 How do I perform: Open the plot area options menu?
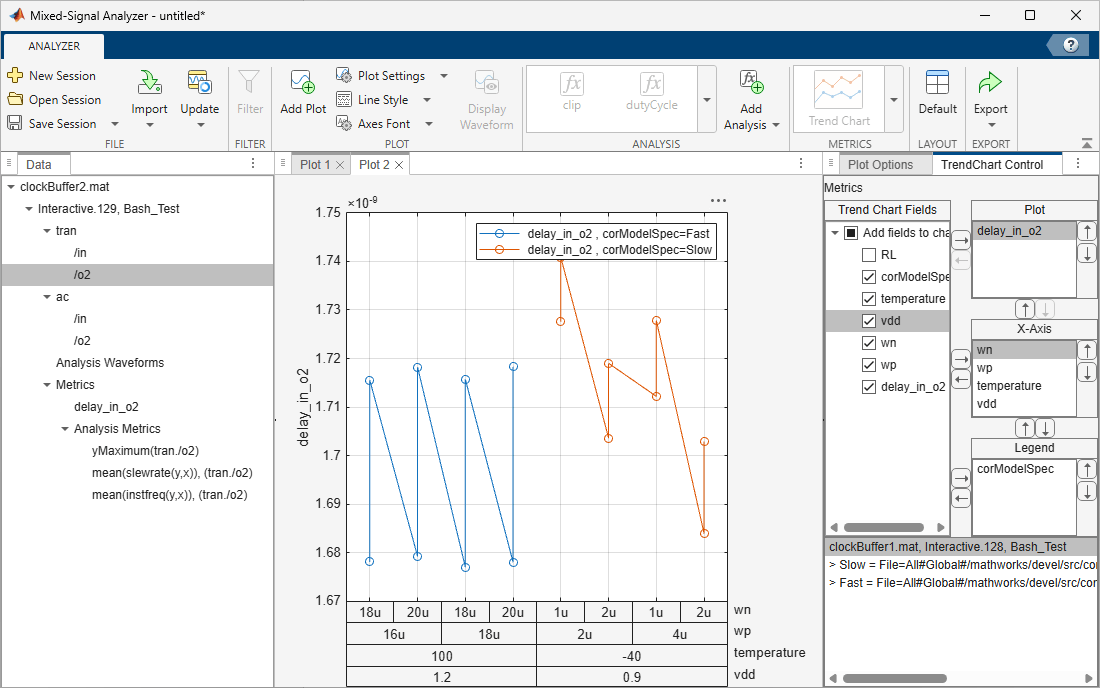(x=800, y=163)
